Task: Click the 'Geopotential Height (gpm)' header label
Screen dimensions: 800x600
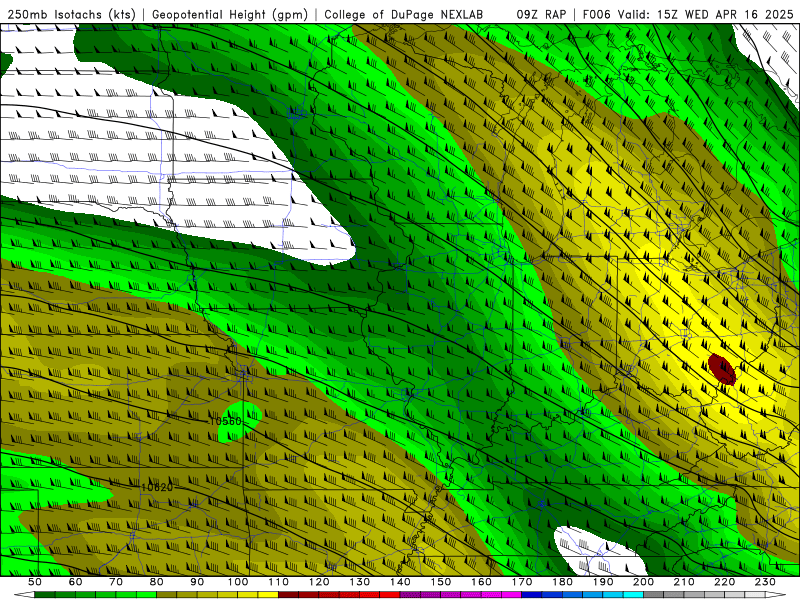Action: pos(230,15)
